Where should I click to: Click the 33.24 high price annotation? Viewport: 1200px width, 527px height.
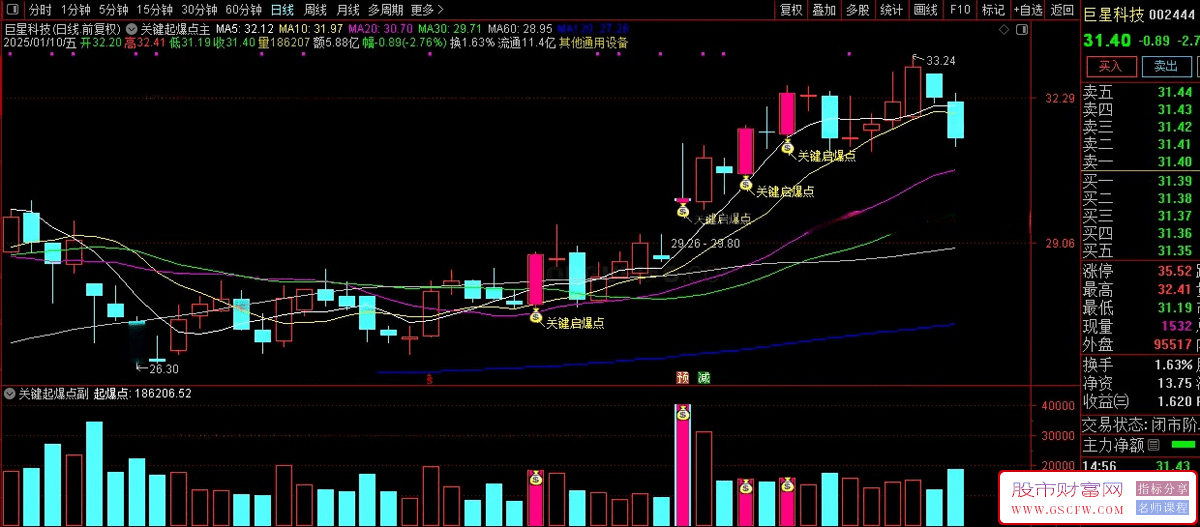pyautogui.click(x=941, y=61)
